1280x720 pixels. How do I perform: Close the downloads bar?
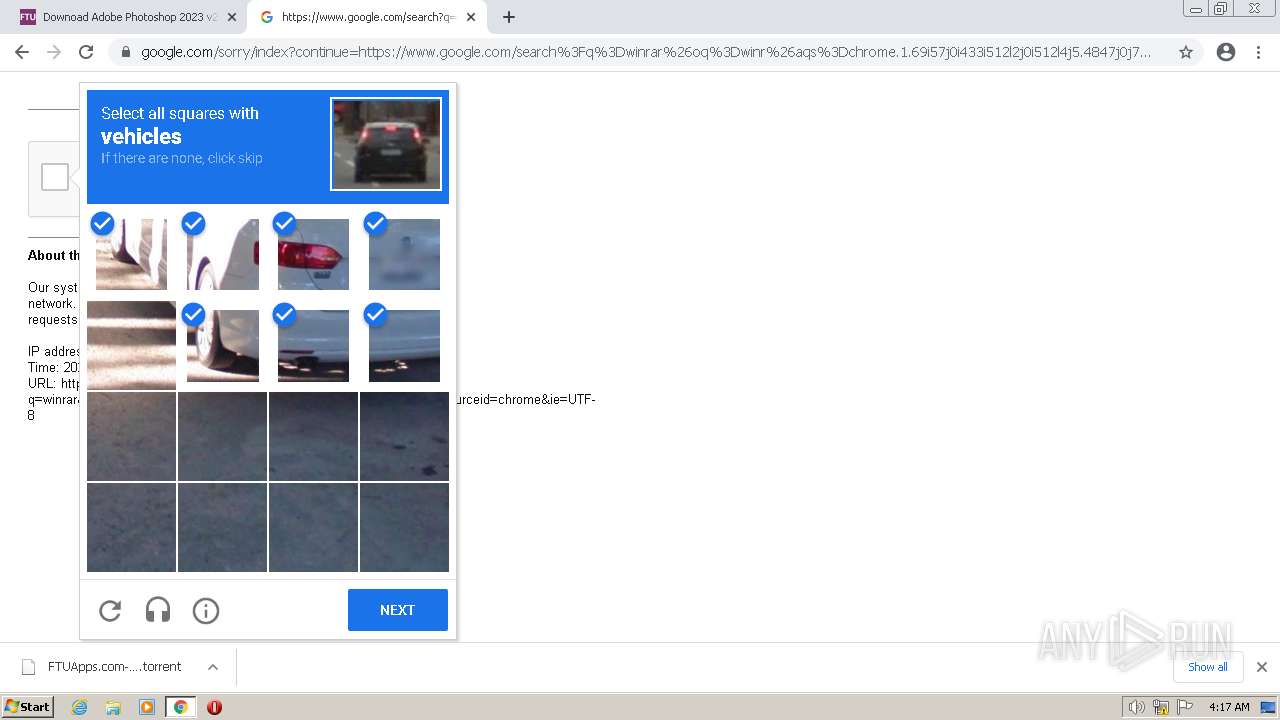click(1261, 667)
